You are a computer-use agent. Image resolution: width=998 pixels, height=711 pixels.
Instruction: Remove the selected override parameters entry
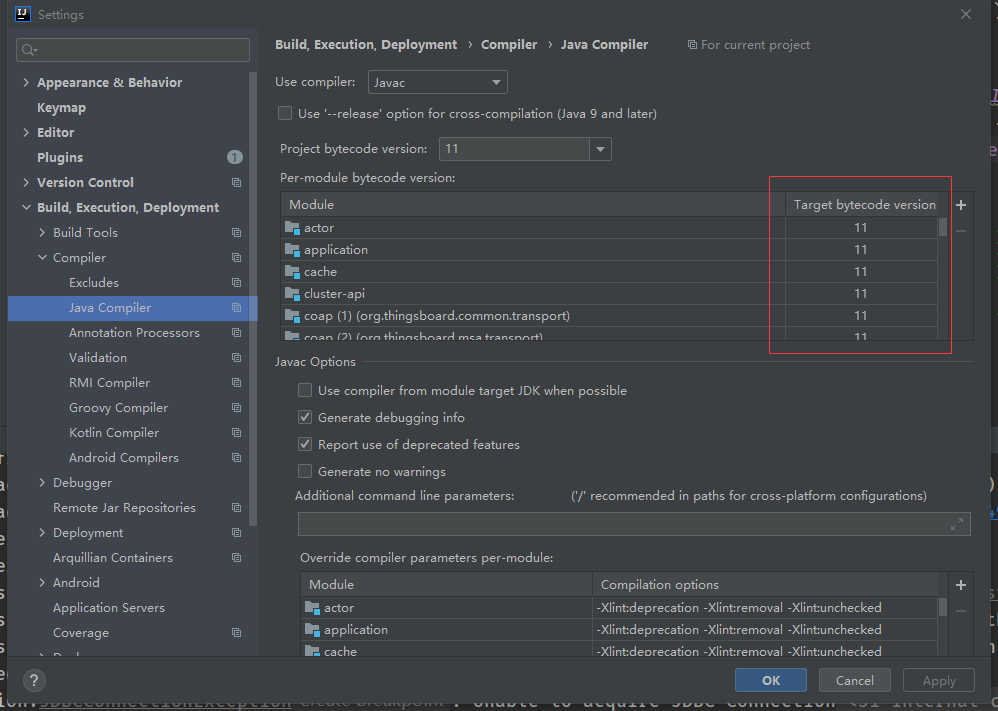coord(961,611)
